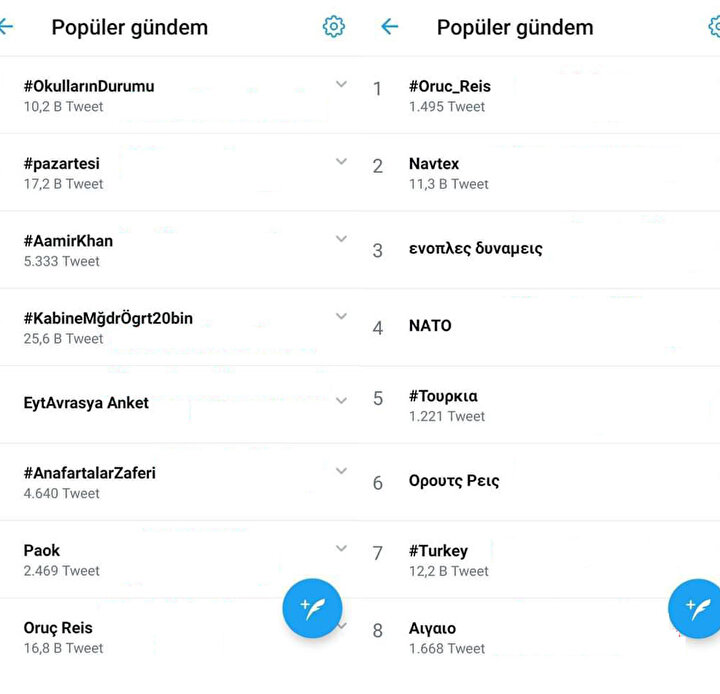Open chevron menu for #AnafartalarZaferi
The width and height of the screenshot is (720, 694).
tap(341, 471)
